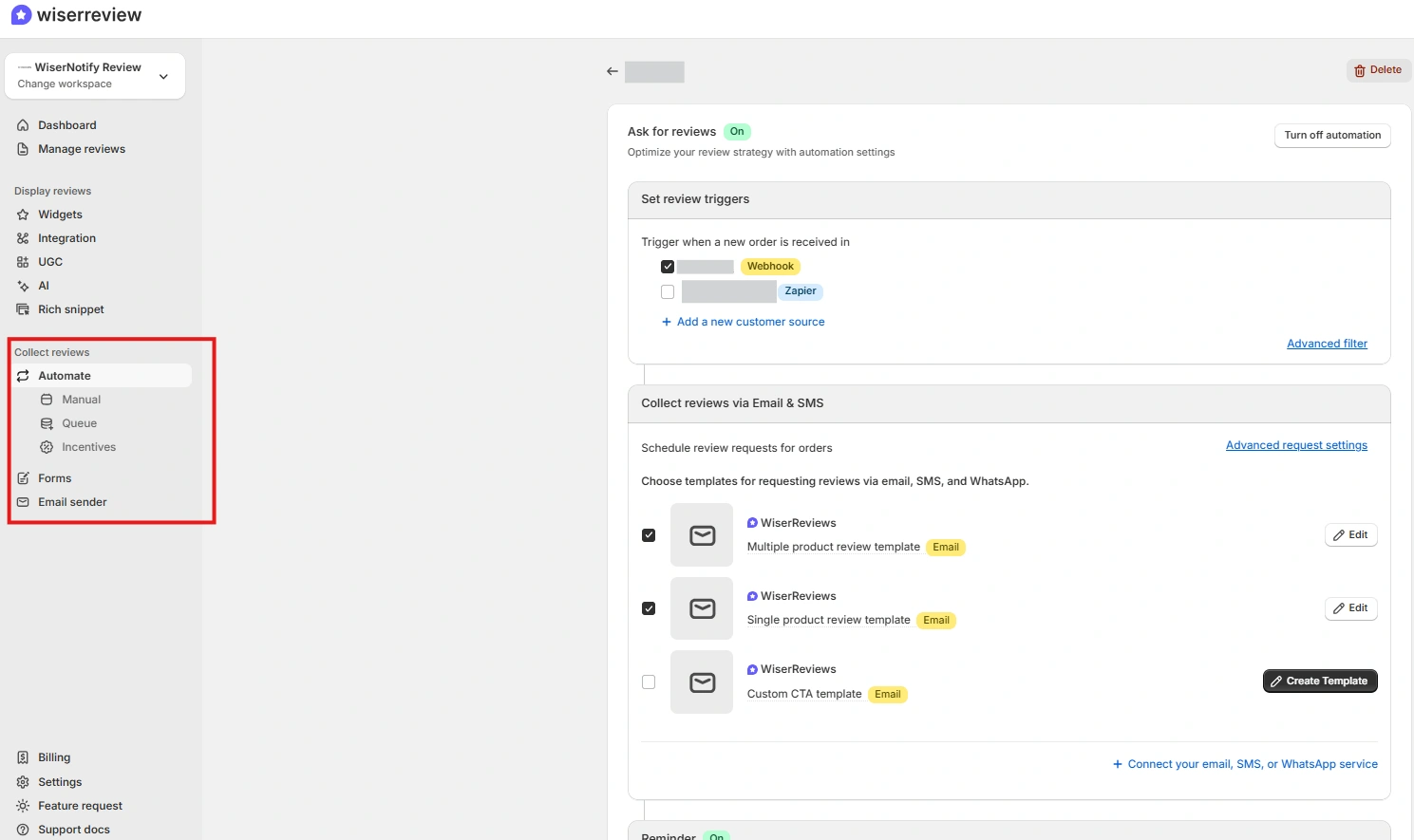Select the AI feature in the sidebar
This screenshot has width=1414, height=840.
click(x=43, y=285)
